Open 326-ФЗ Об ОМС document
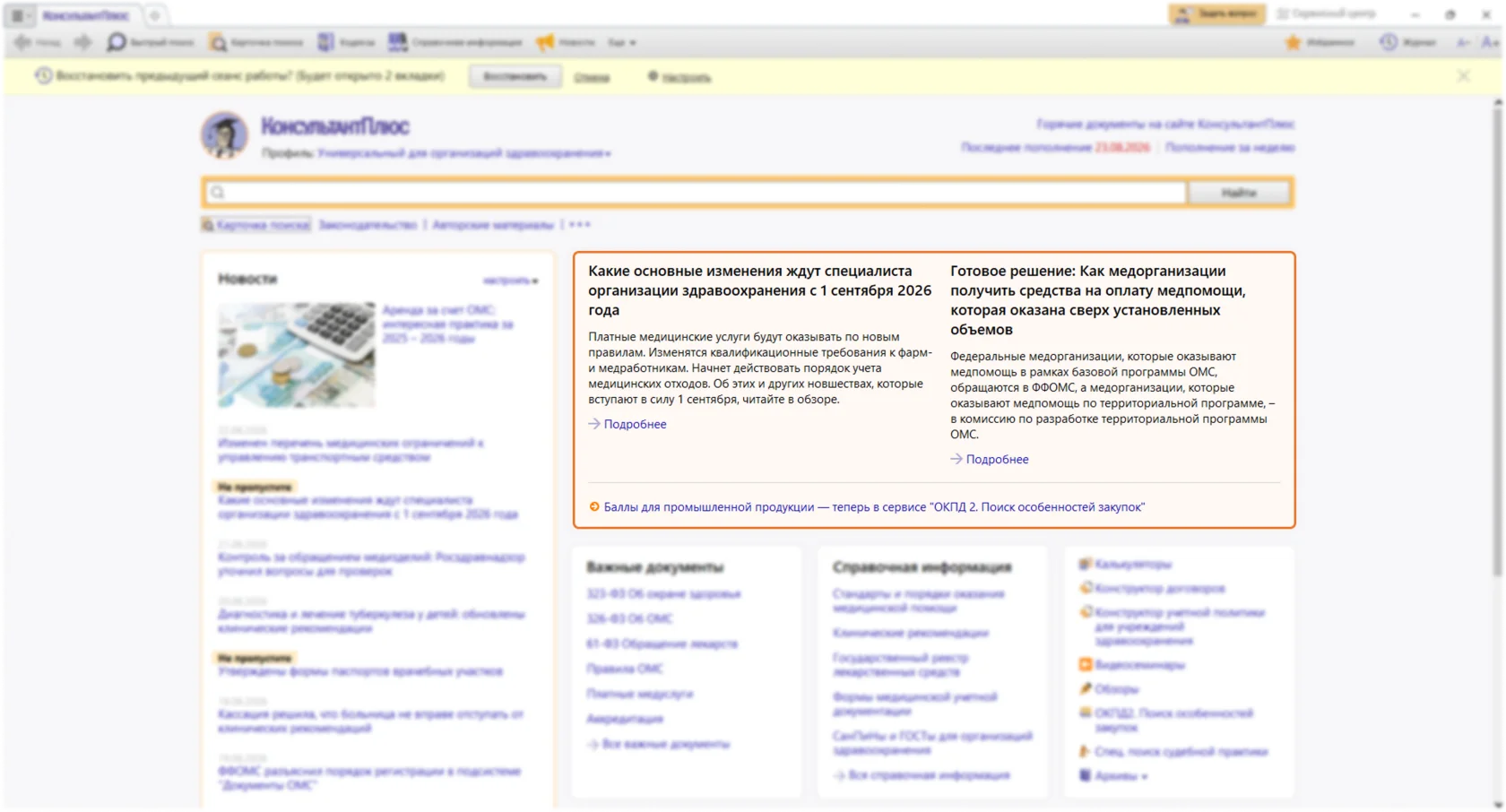This screenshot has width=1506, height=812. 629,618
